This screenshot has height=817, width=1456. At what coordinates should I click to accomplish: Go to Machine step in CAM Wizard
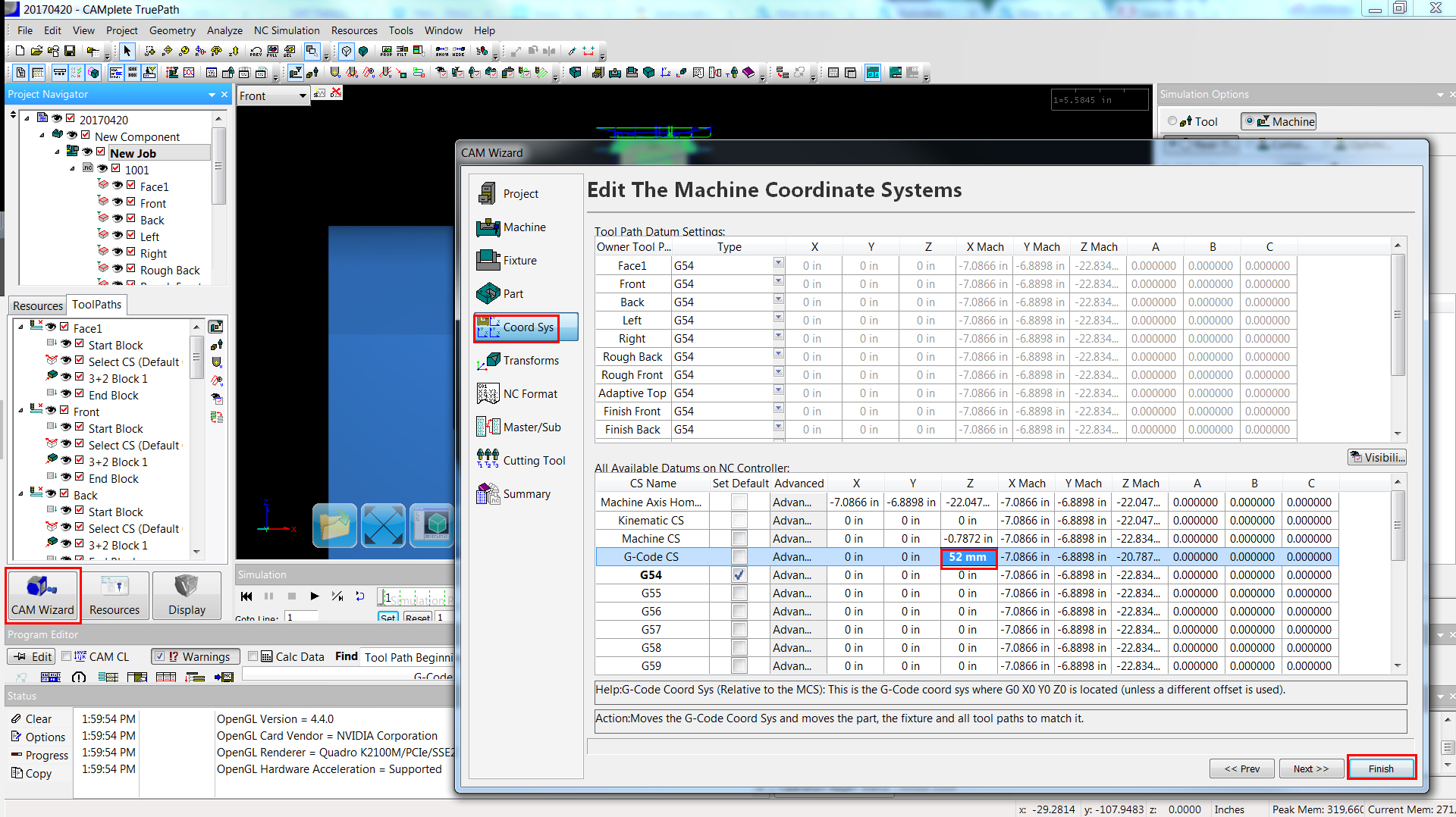tap(524, 227)
